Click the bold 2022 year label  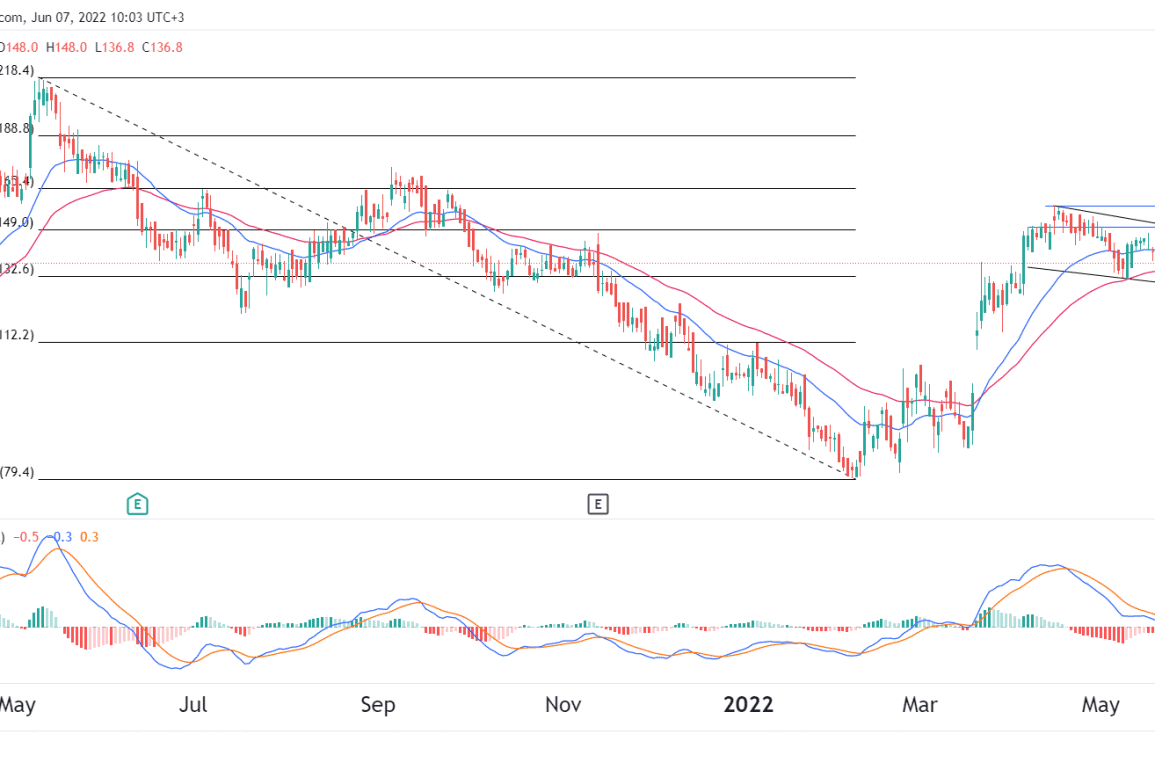[x=748, y=704]
